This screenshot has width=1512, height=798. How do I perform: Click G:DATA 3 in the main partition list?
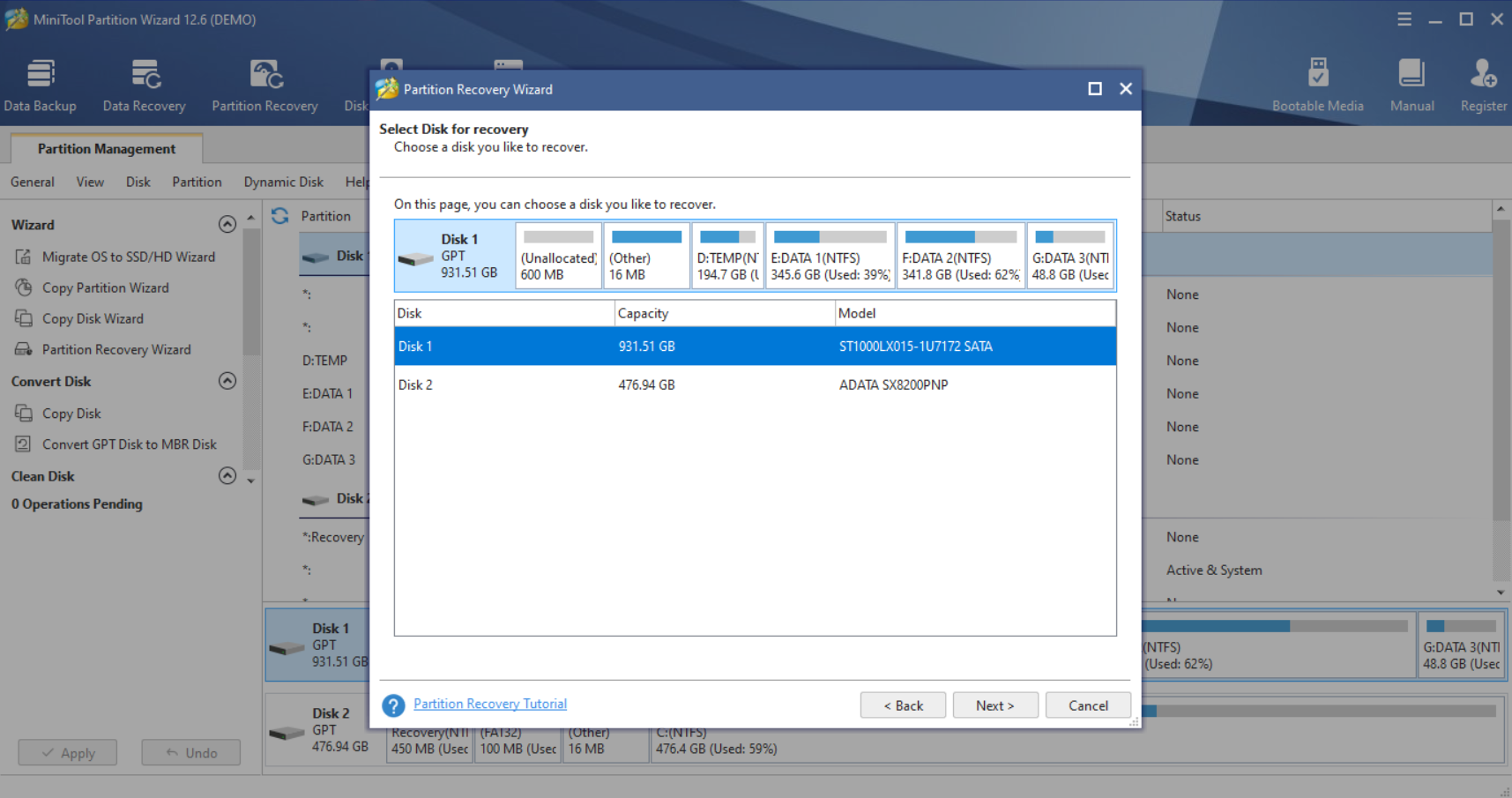(x=328, y=459)
